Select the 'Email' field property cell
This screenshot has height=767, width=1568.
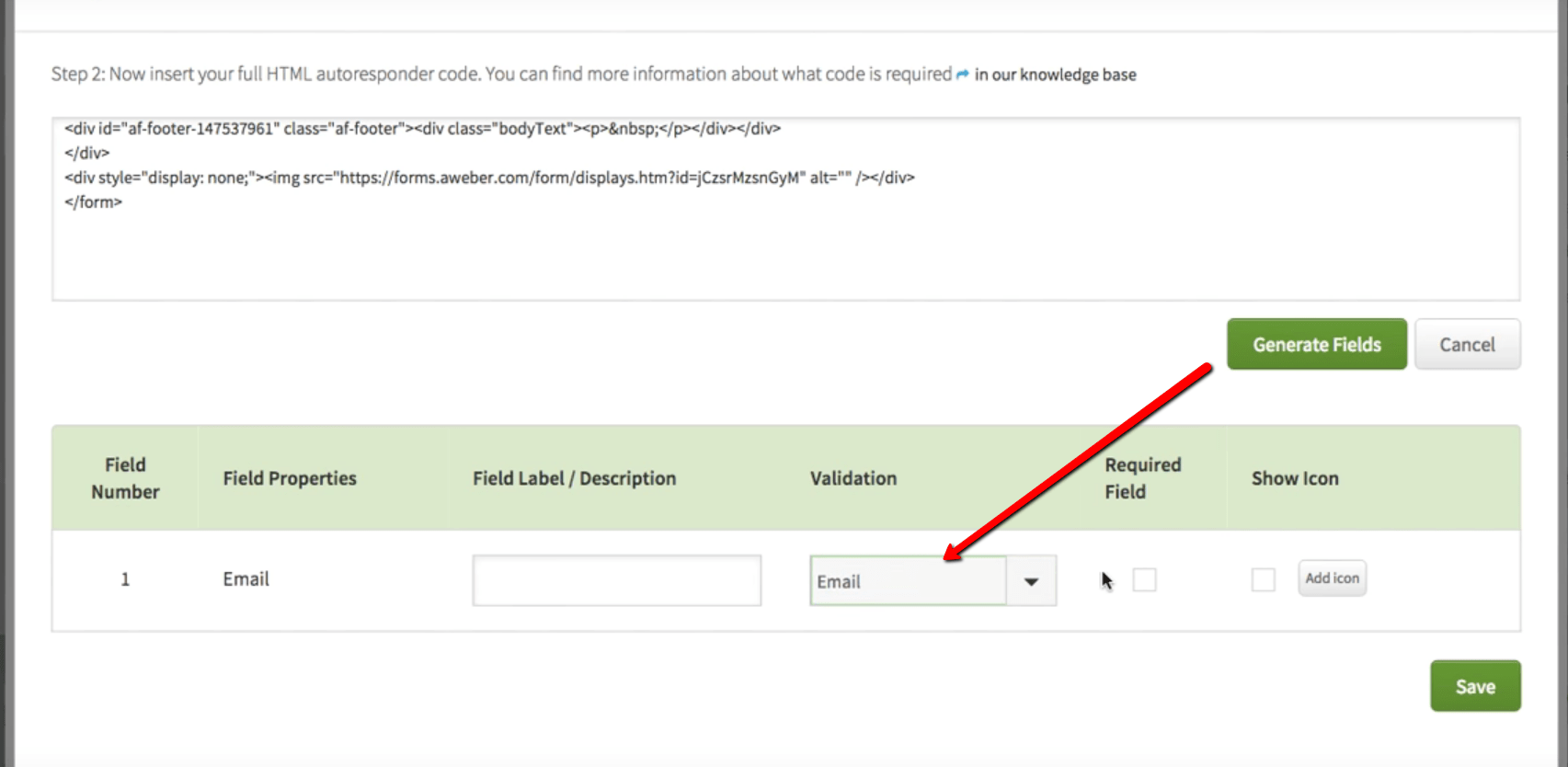click(246, 579)
